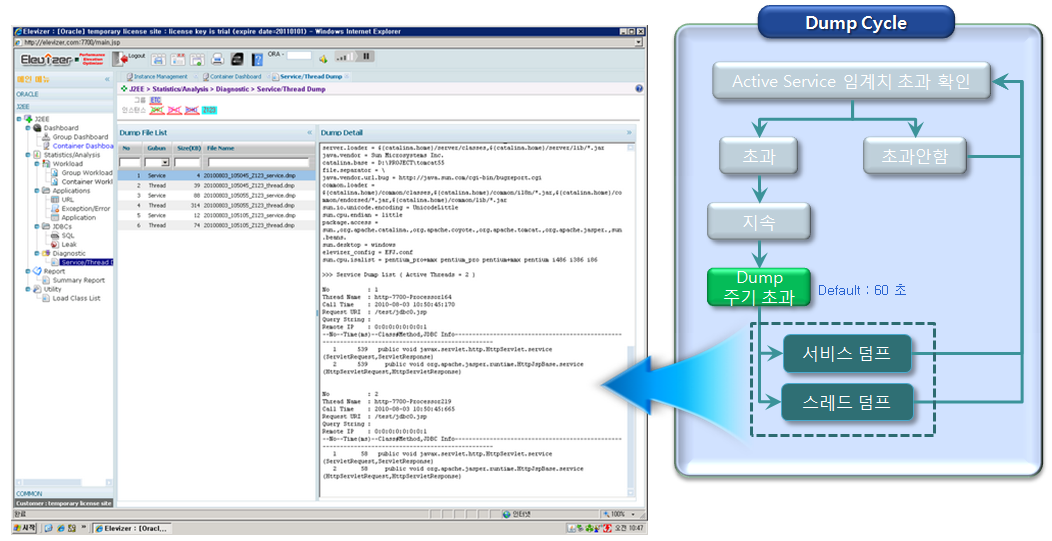The height and width of the screenshot is (541, 1052).
Task: Click the Diagnostic folder icon
Action: tap(46, 253)
